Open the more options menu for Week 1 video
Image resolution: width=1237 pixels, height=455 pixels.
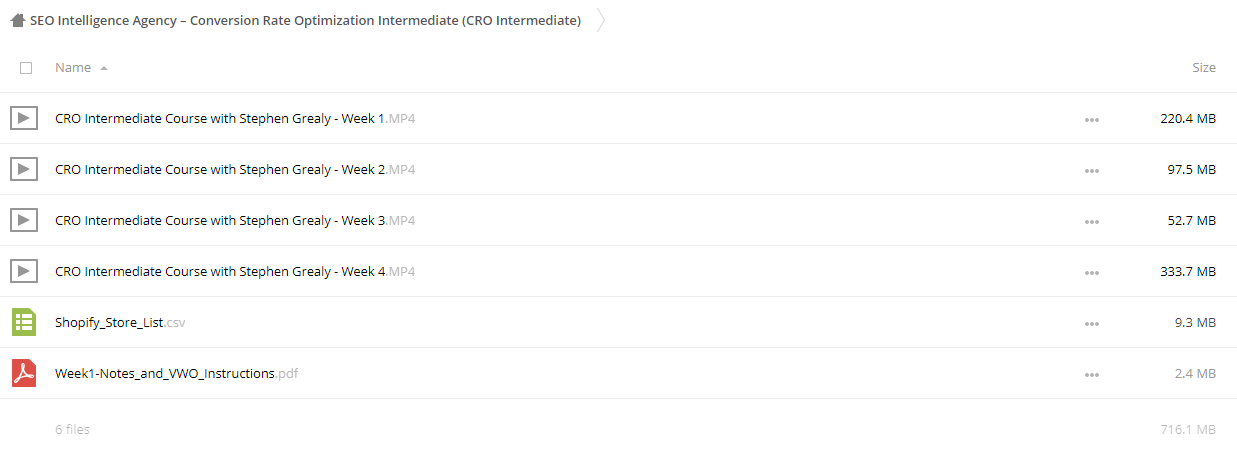(x=1091, y=119)
